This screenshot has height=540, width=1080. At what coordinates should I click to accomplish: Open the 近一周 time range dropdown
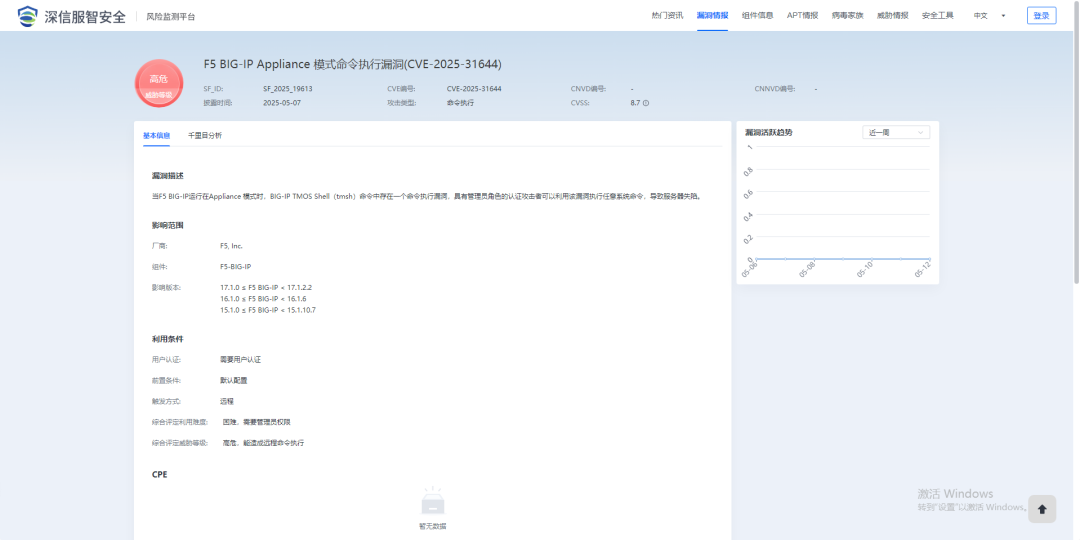(x=895, y=132)
